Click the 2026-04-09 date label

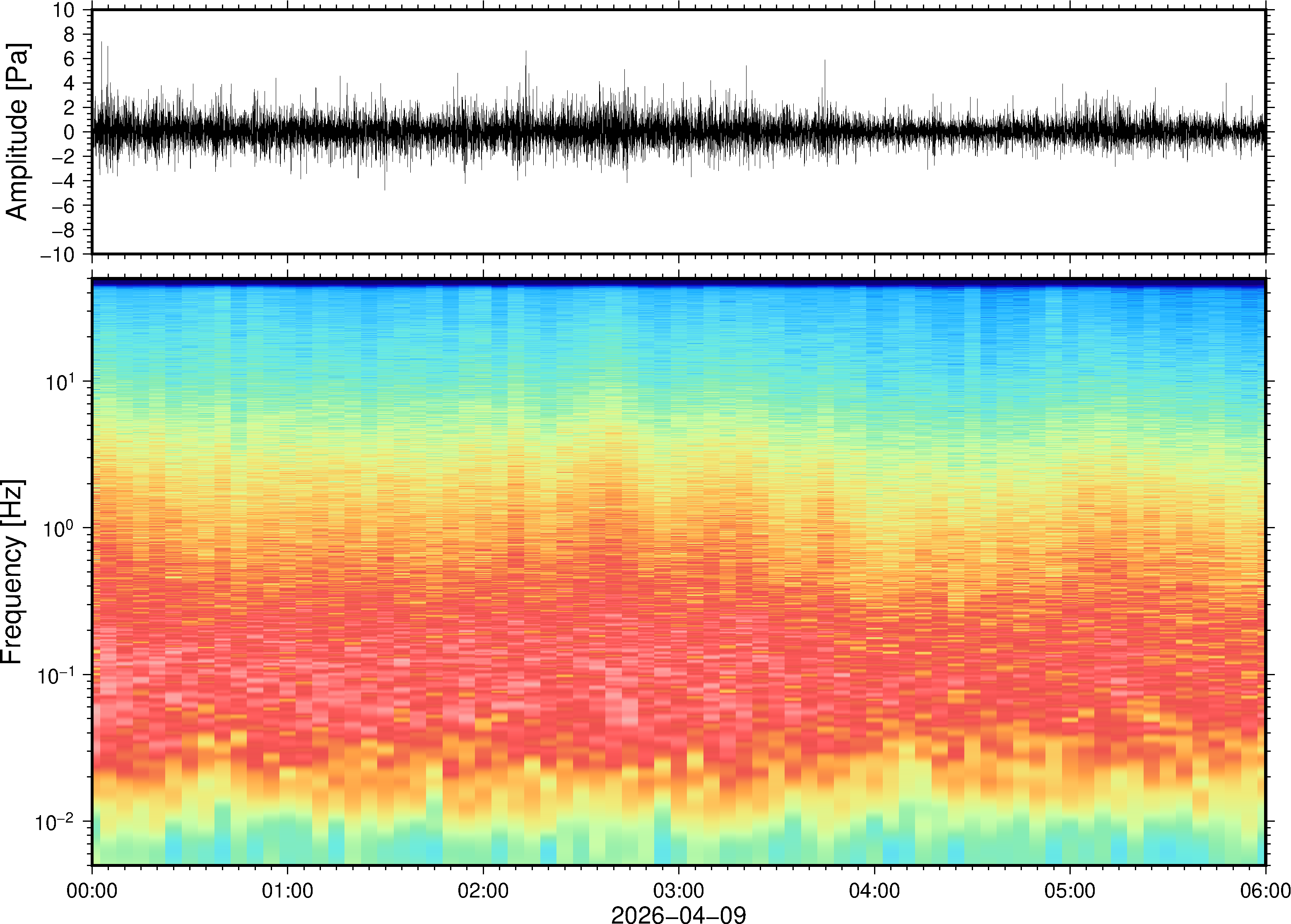[678, 914]
